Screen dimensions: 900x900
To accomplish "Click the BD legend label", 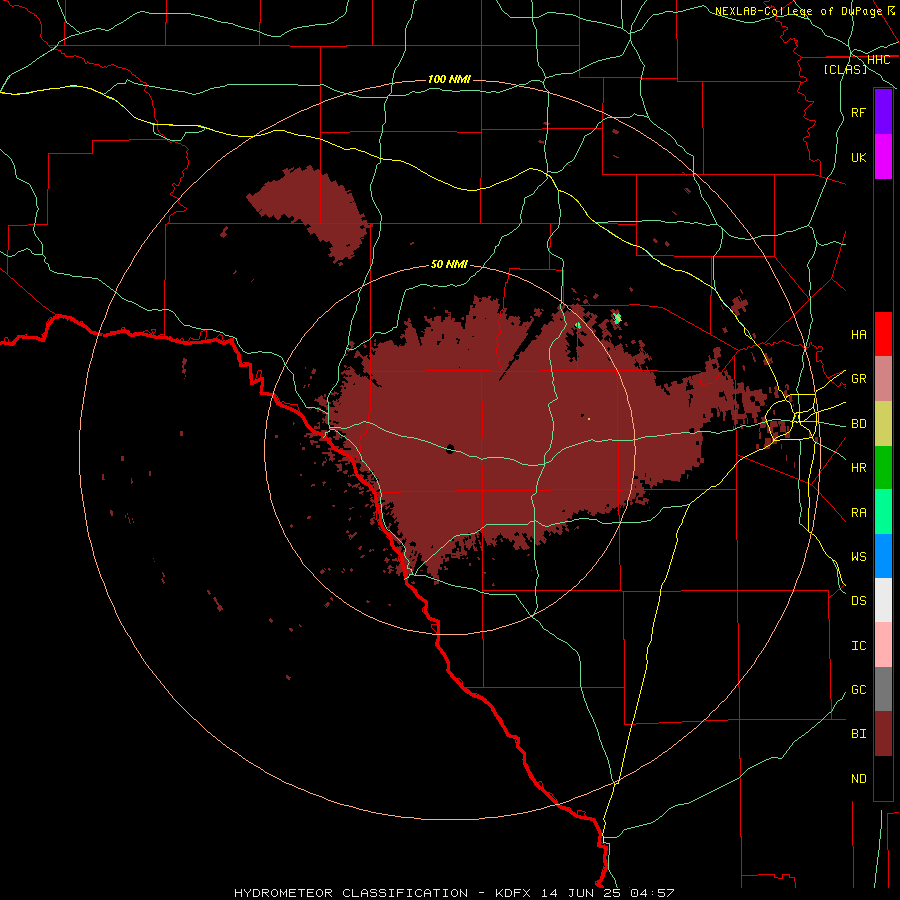I will click(x=859, y=424).
